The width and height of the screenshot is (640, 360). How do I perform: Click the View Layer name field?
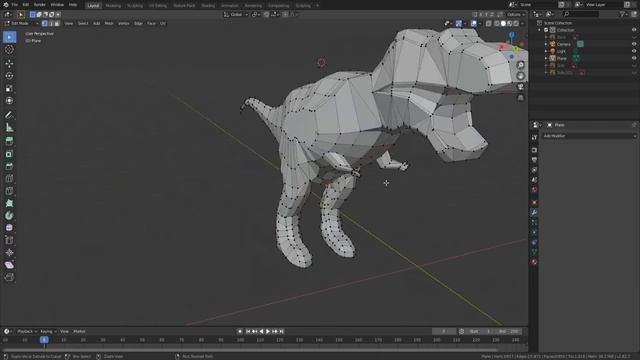pyautogui.click(x=603, y=5)
